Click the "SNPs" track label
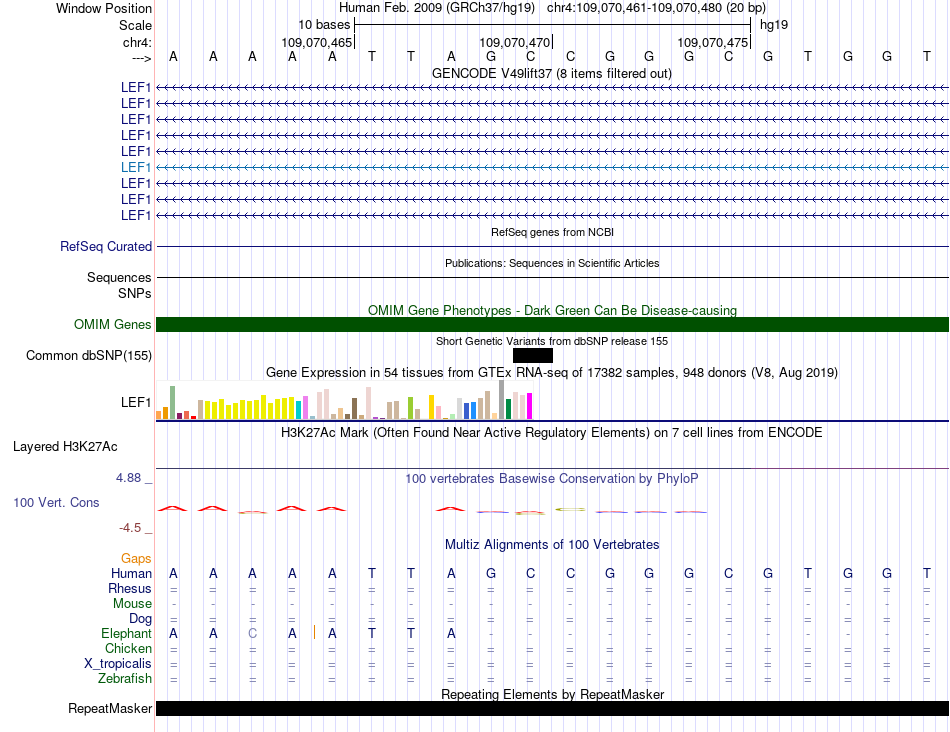This screenshot has height=732, width=950. tap(135, 293)
